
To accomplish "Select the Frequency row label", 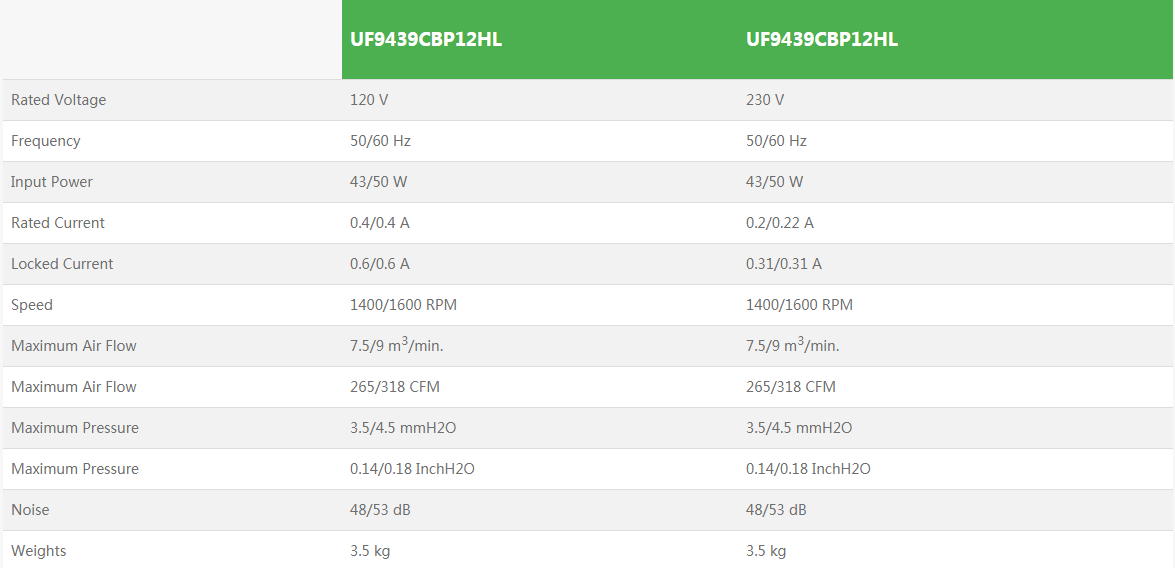I will pyautogui.click(x=45, y=141).
